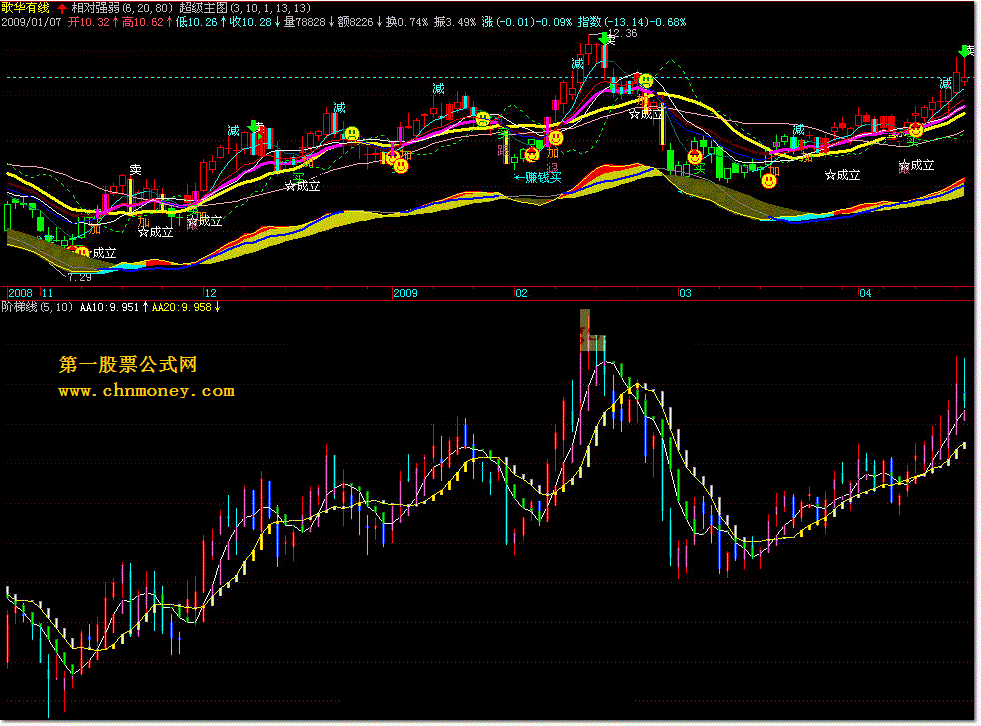Click 2009 year marker on time axis
This screenshot has height=726, width=981.
click(x=405, y=293)
